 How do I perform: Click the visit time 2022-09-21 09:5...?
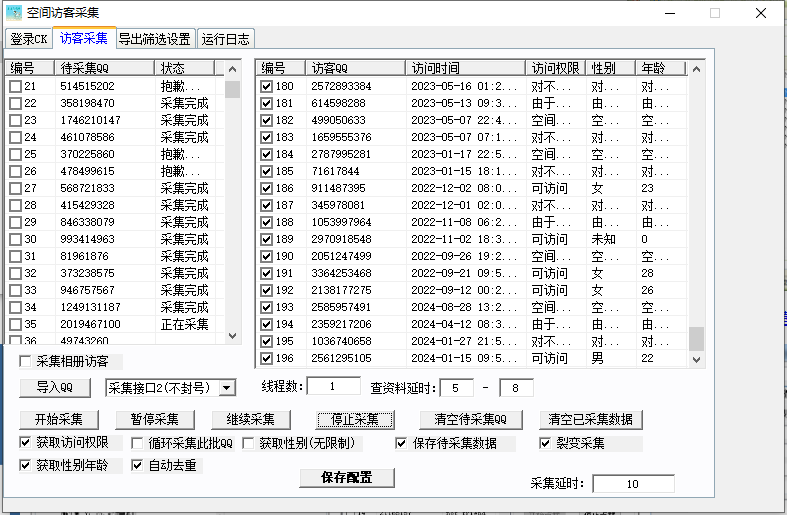coord(464,274)
